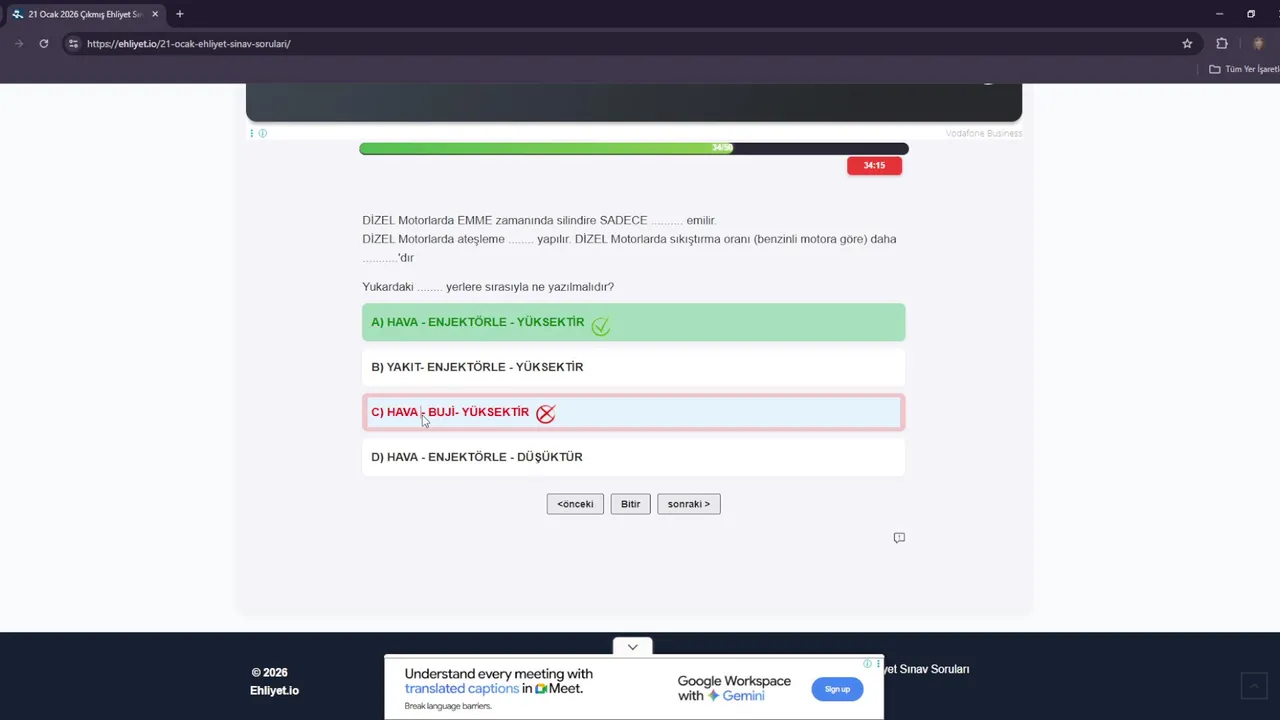Select answer B) YAKIT- ENJEKTÖRLE - YÜKSEKTİR
This screenshot has height=720, width=1280.
click(x=634, y=367)
